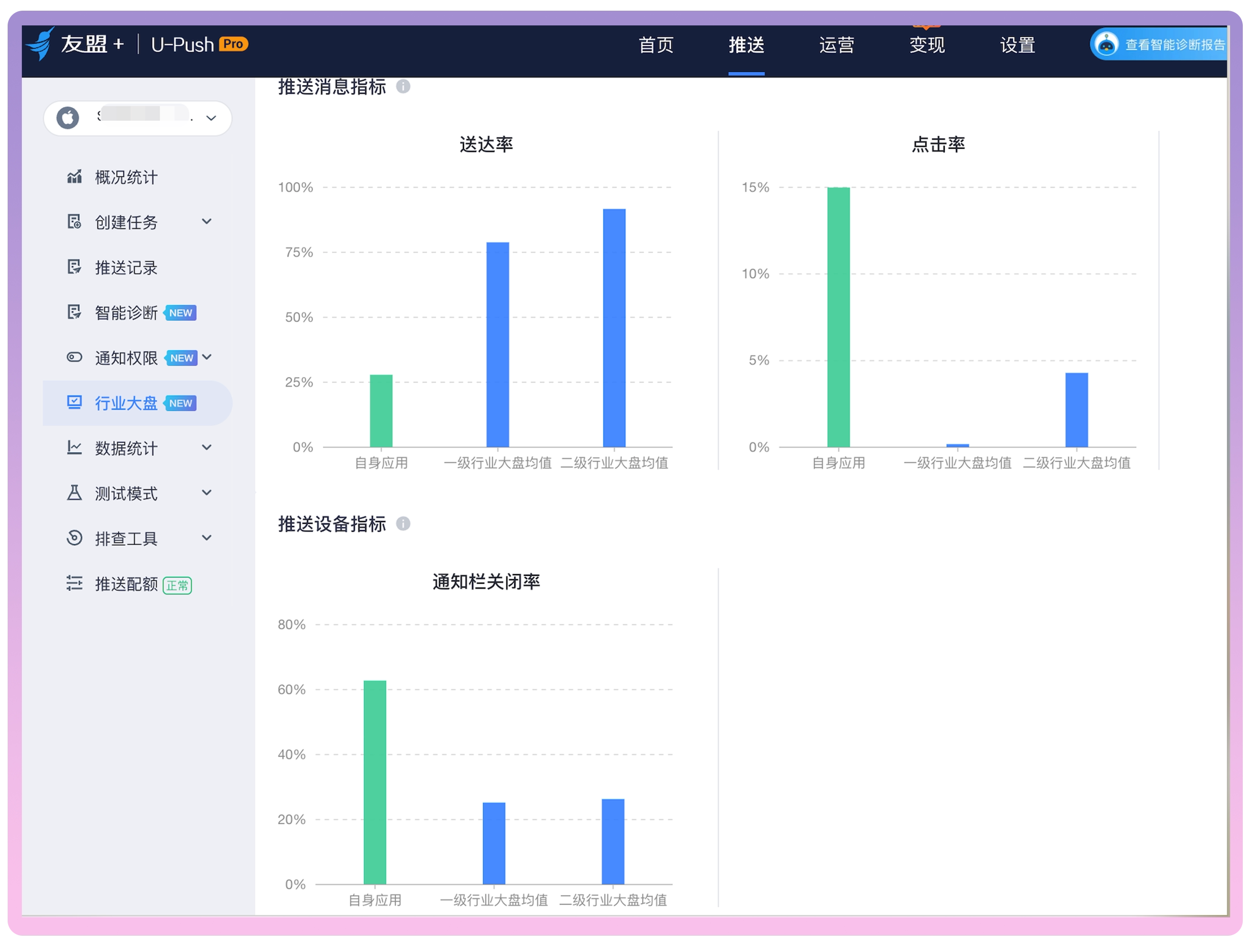Expand the 数据统计 section

pos(207,448)
